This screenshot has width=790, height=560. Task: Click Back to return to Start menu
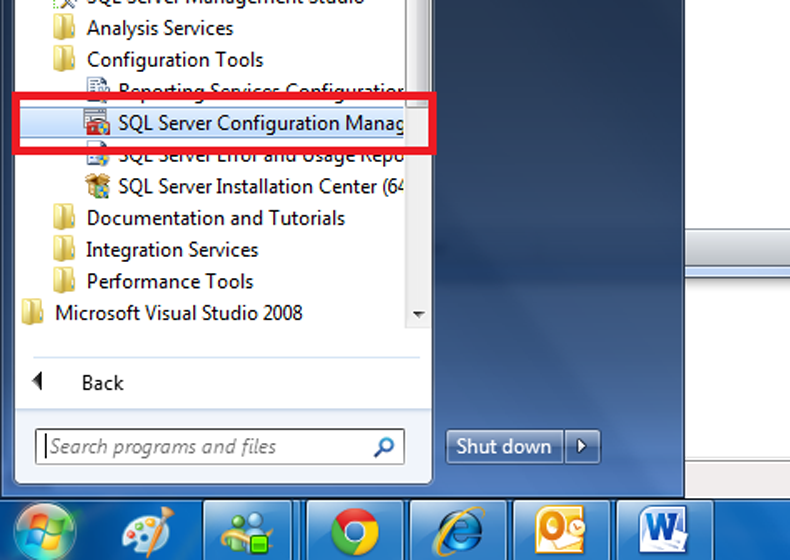pyautogui.click(x=102, y=383)
